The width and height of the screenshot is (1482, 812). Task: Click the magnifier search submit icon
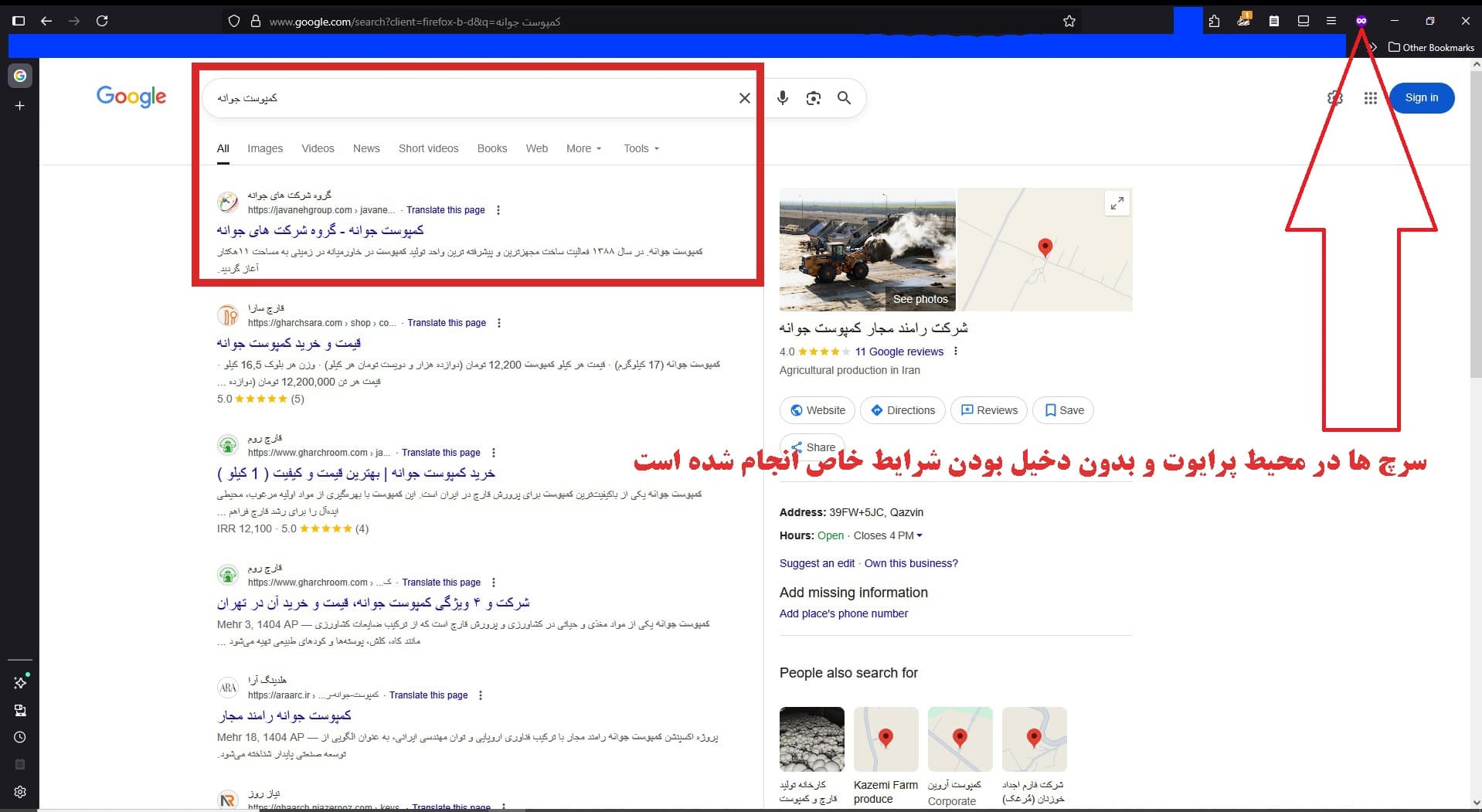tap(844, 98)
